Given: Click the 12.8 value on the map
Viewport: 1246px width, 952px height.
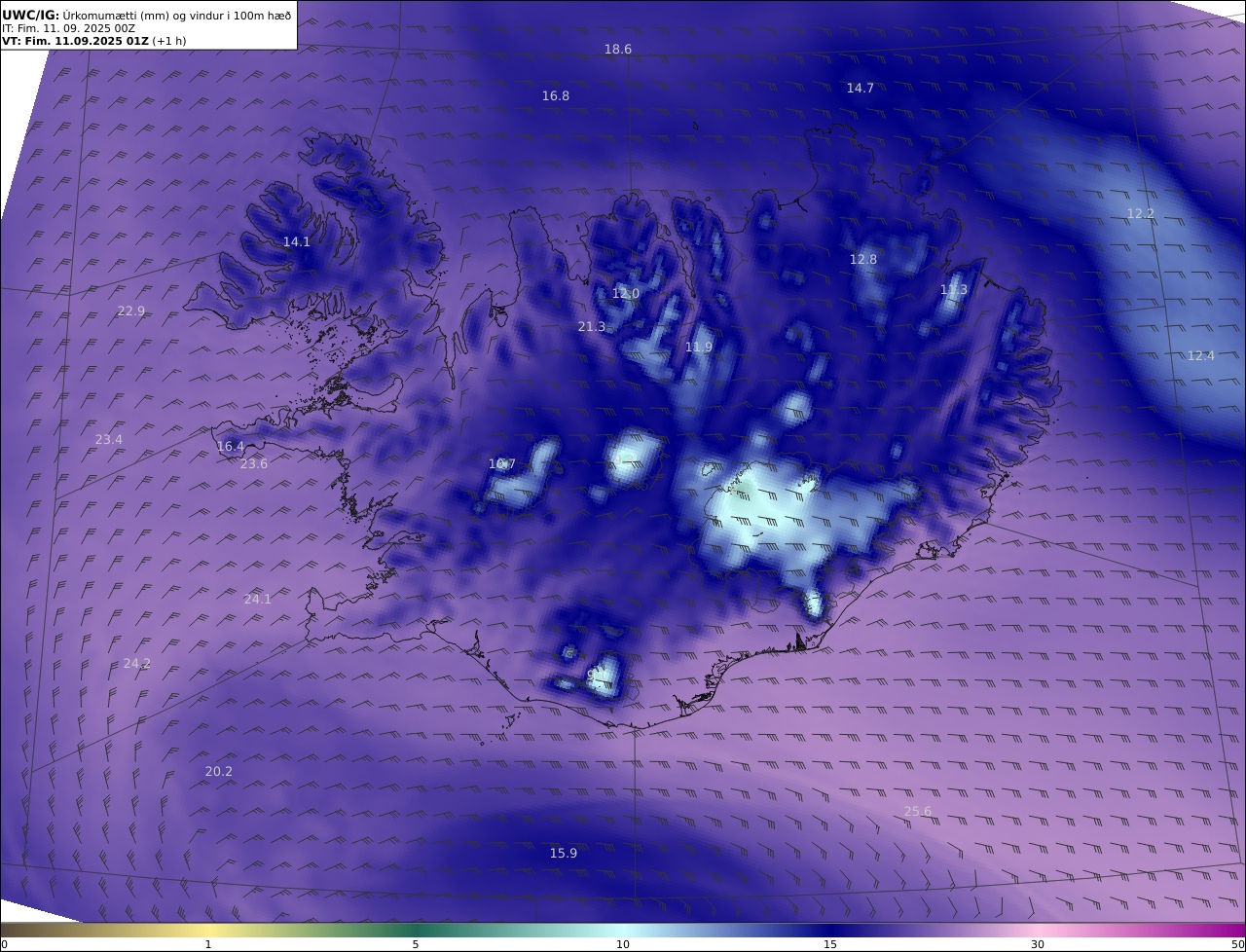Looking at the screenshot, I should click(862, 259).
